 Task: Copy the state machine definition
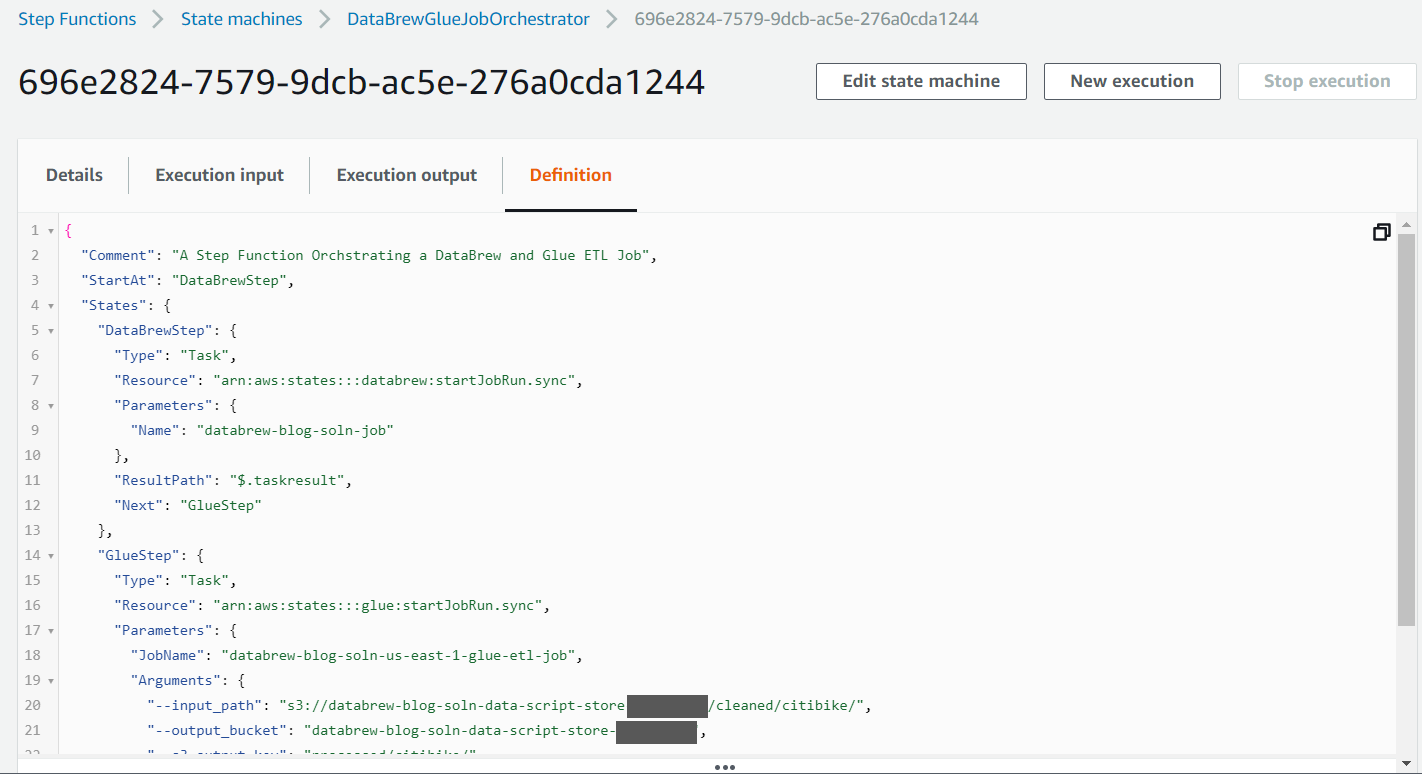[x=1381, y=232]
